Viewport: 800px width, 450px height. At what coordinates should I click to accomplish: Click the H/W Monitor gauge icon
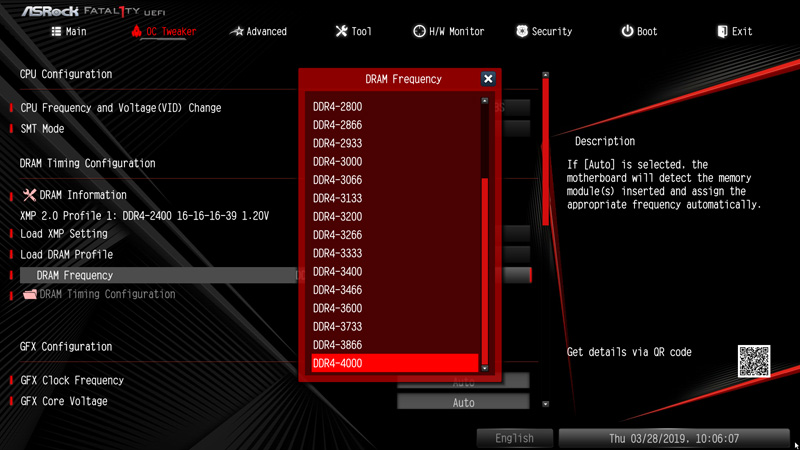coord(419,32)
